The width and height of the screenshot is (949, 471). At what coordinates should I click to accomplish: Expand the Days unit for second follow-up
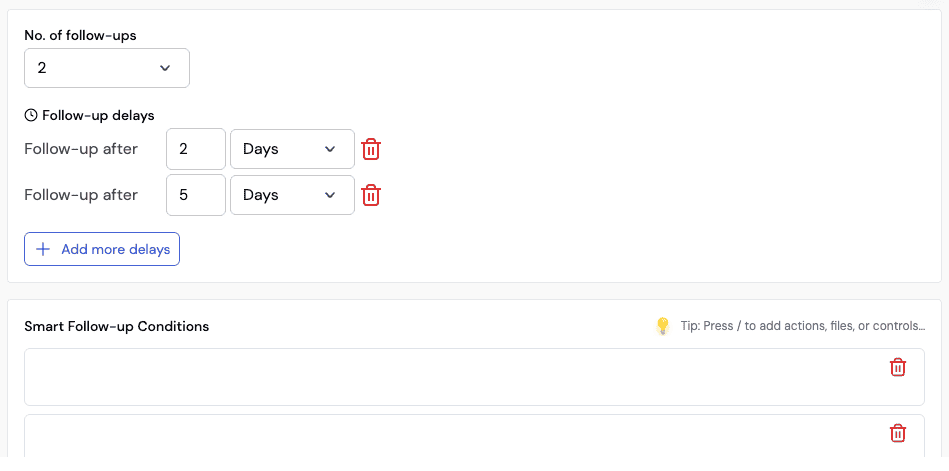coord(292,195)
